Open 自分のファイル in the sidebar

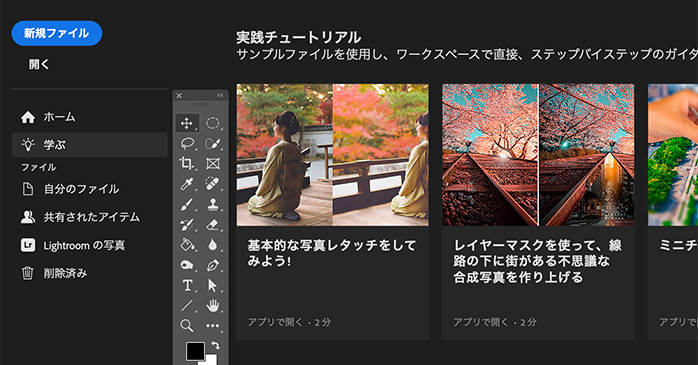[x=89, y=189]
